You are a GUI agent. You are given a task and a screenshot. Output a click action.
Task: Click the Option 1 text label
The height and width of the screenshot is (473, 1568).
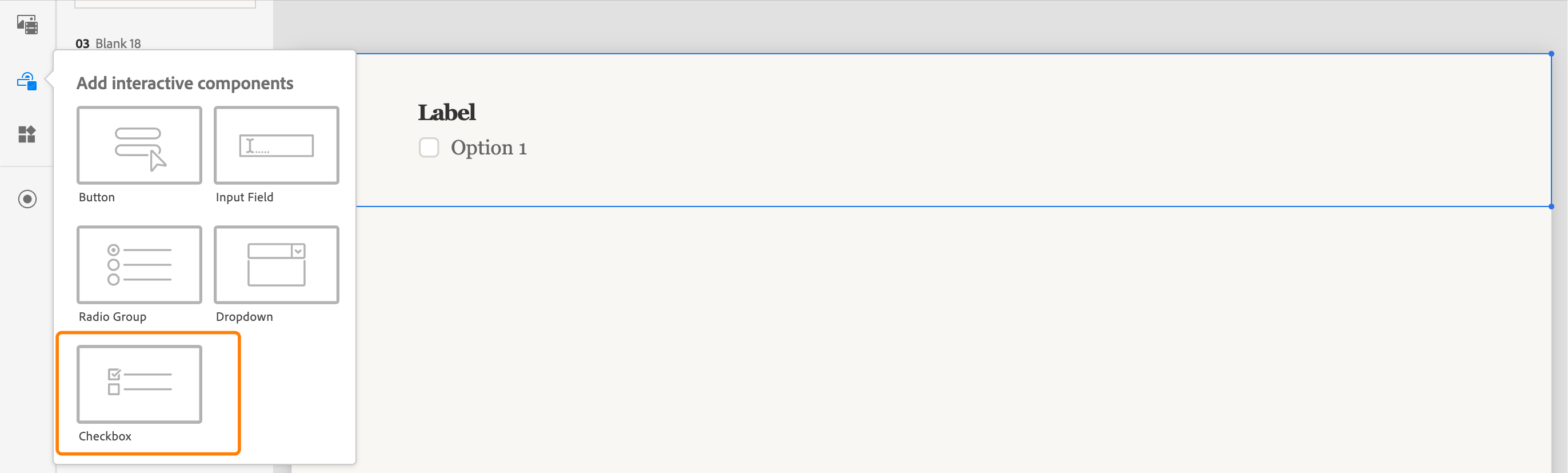488,148
